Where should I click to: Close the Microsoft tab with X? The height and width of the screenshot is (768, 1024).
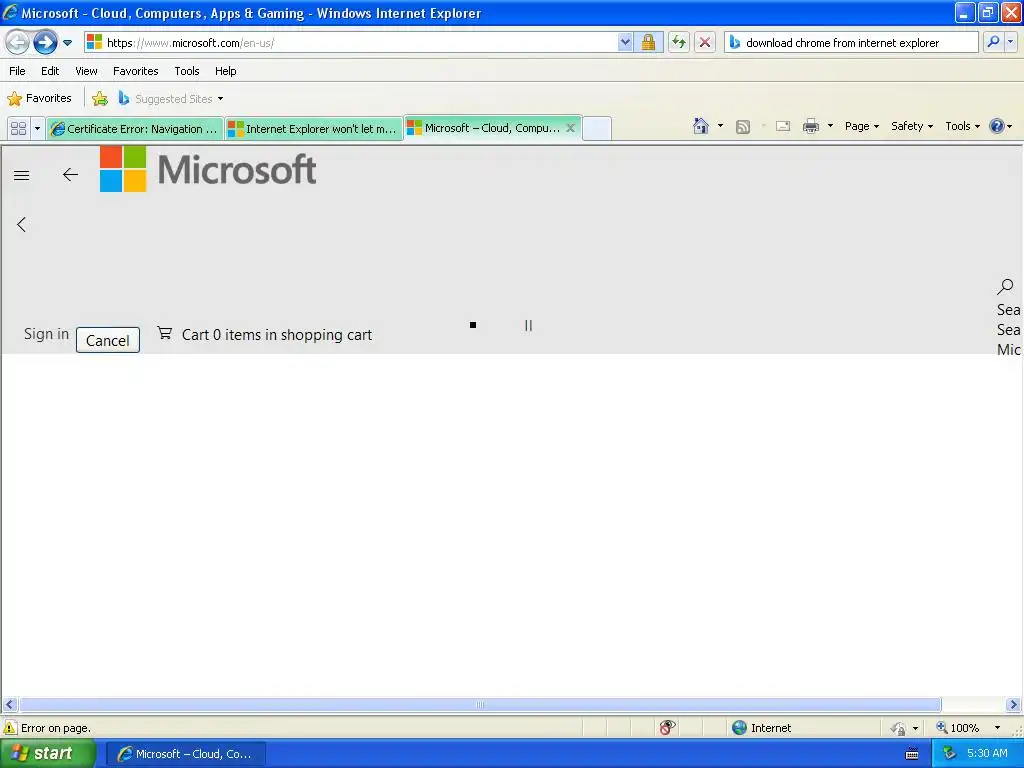pos(570,128)
